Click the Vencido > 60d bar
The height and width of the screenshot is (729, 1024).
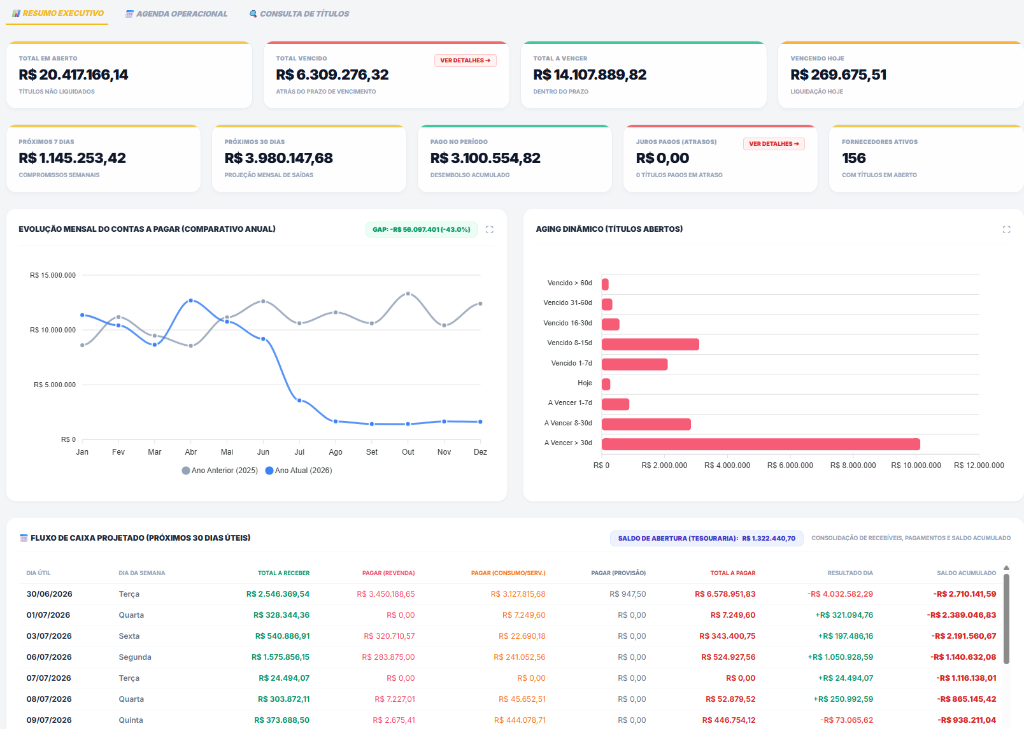605,284
